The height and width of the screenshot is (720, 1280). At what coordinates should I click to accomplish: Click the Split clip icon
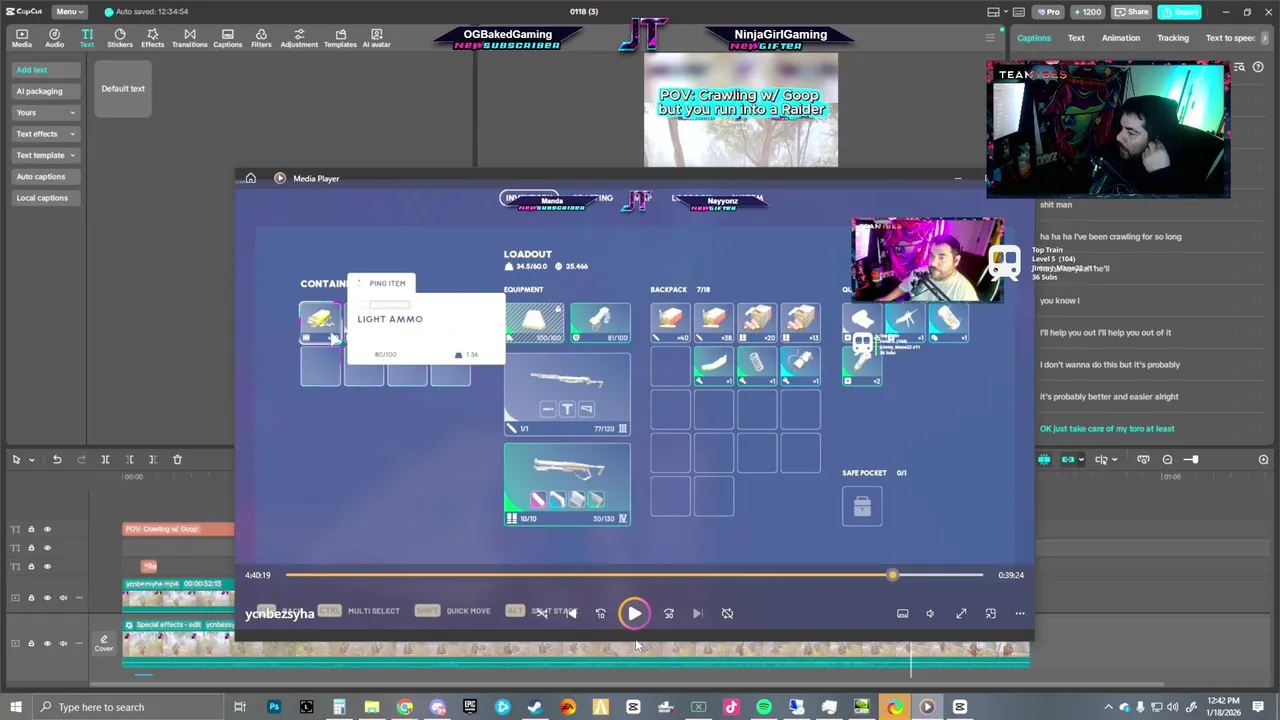(x=105, y=459)
